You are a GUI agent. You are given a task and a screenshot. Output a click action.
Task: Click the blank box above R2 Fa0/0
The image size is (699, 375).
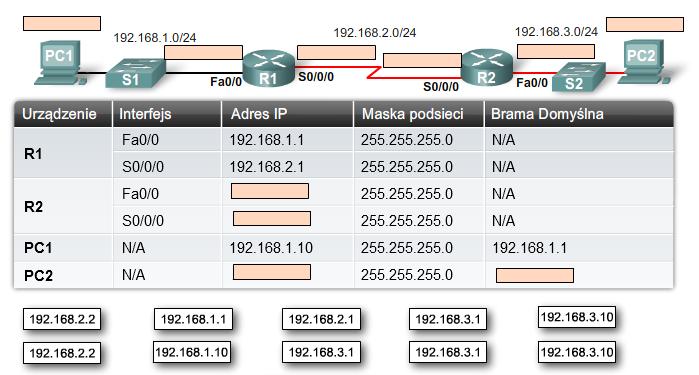coord(556,51)
